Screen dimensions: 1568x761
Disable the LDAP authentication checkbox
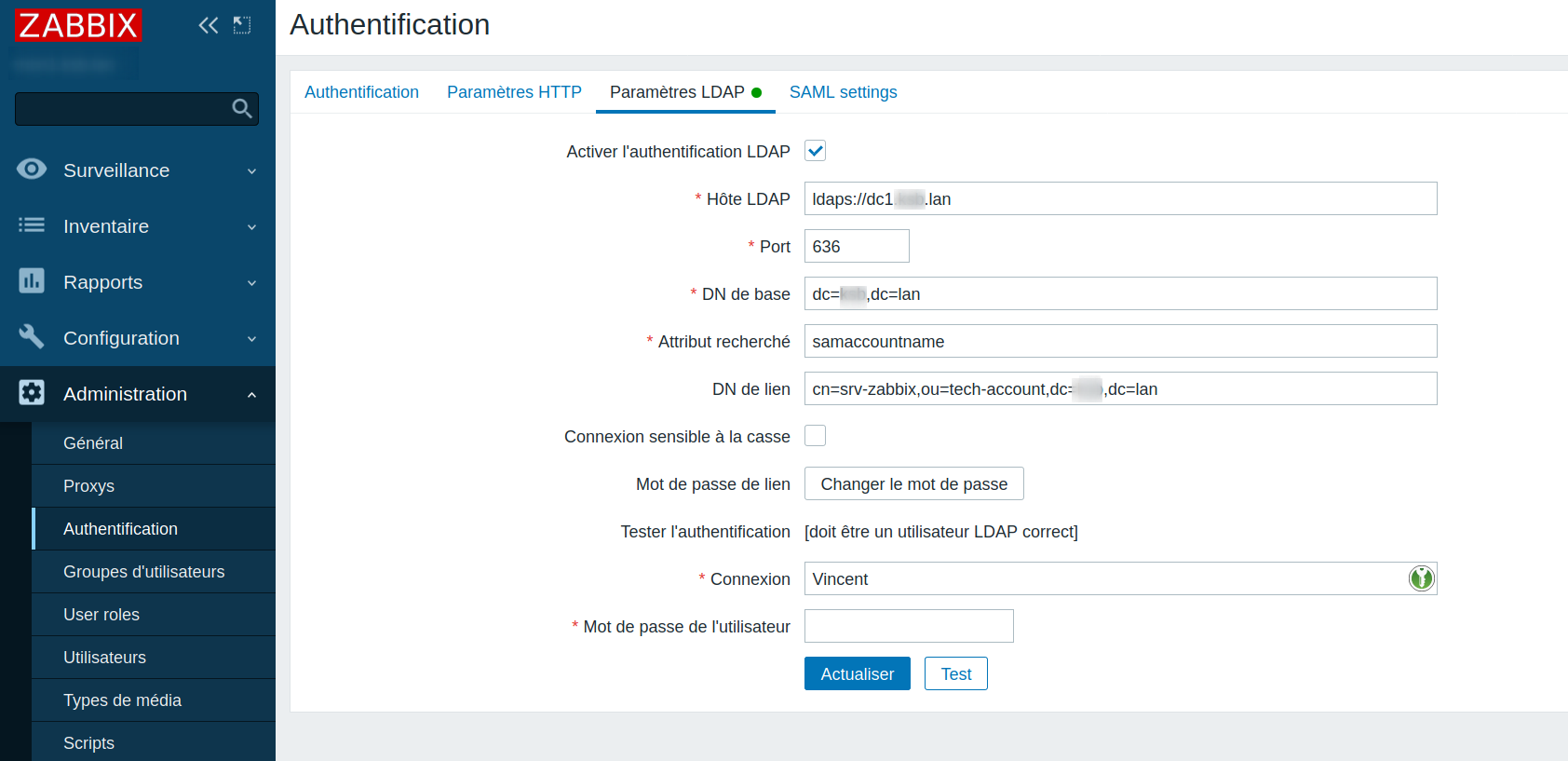815,151
